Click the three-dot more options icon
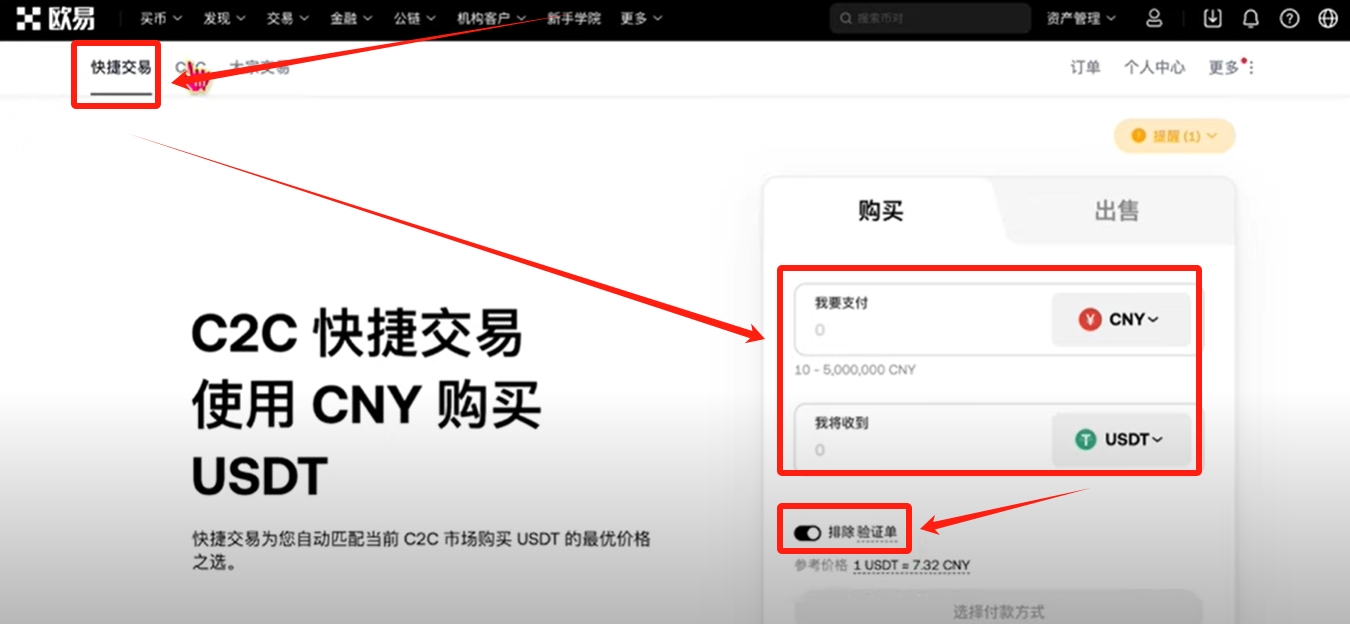 (x=1251, y=68)
